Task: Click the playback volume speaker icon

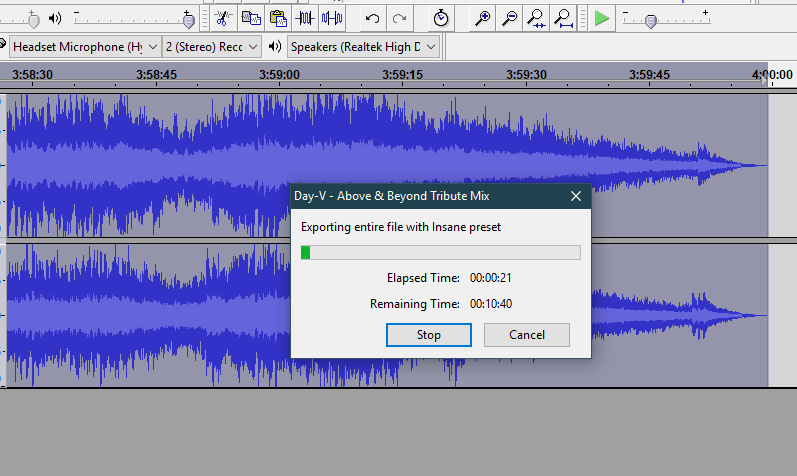Action: [x=55, y=19]
